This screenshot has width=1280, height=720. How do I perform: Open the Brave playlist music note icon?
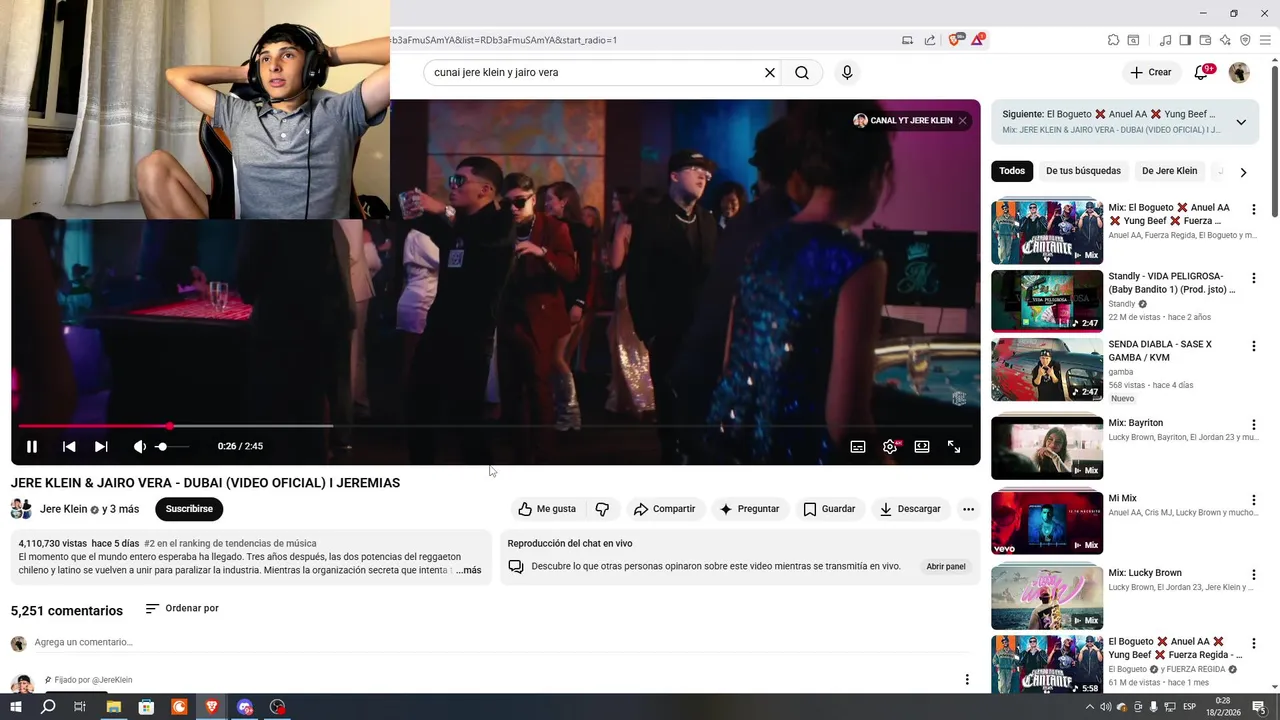point(1165,40)
